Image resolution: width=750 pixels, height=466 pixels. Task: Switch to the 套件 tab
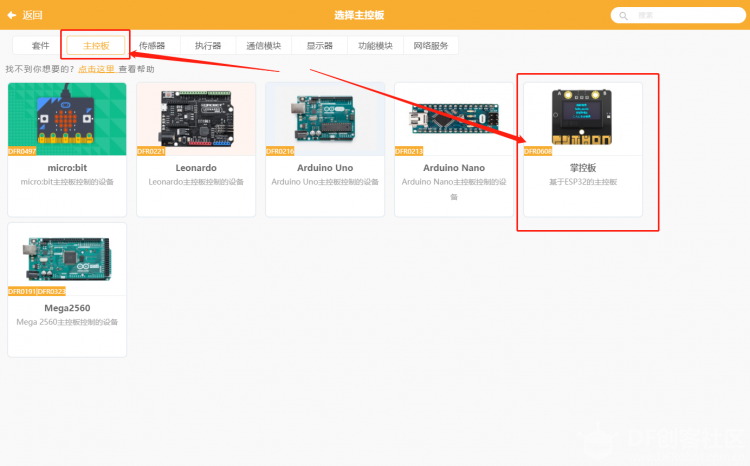tap(41, 46)
